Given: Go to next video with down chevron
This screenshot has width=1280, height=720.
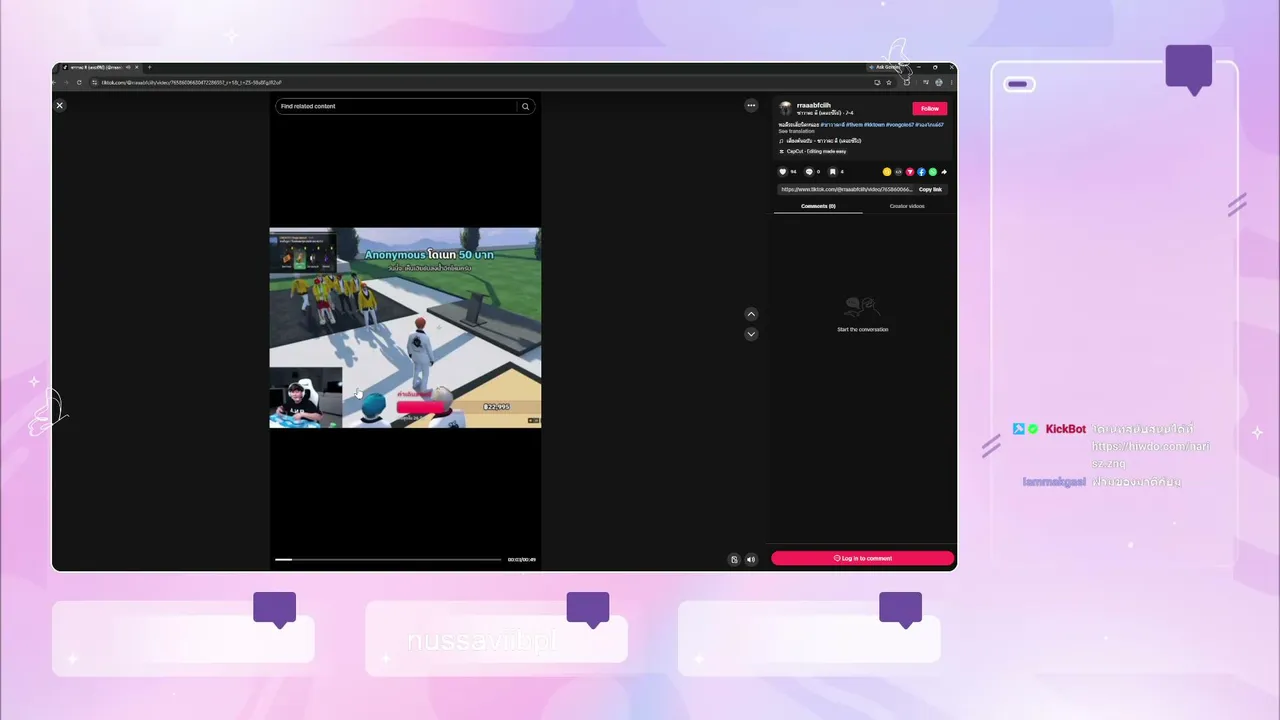Looking at the screenshot, I should point(751,334).
